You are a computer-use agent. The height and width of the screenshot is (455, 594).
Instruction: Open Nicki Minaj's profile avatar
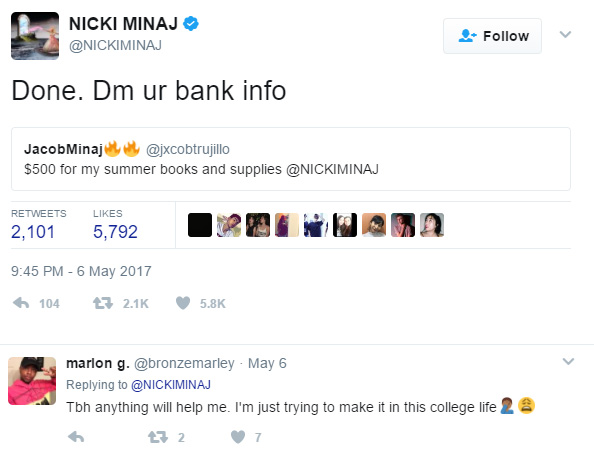pyautogui.click(x=35, y=36)
